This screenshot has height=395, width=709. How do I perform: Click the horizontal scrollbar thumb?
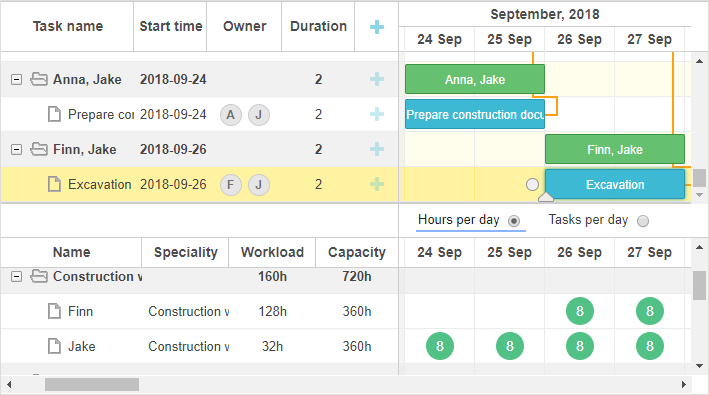pos(92,385)
